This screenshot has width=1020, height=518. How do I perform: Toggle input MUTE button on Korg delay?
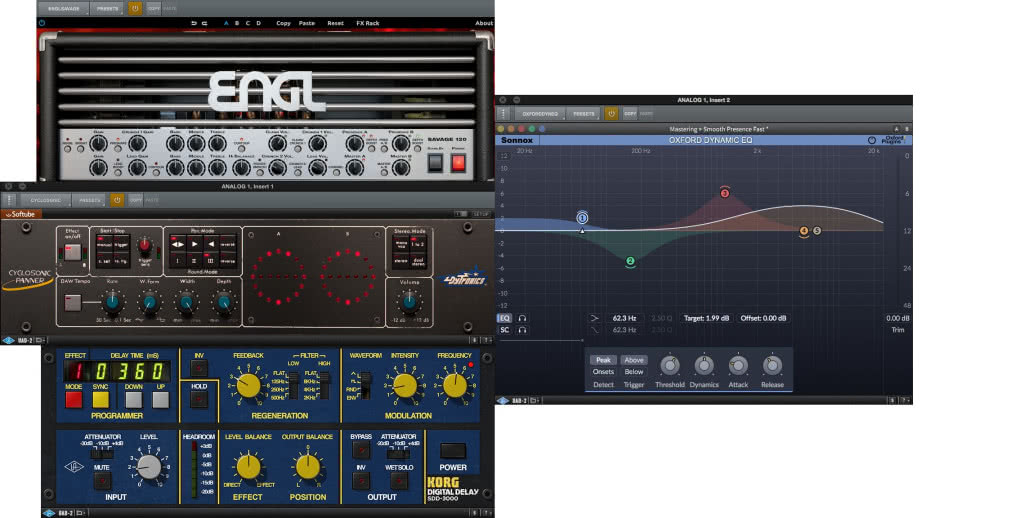[x=101, y=480]
